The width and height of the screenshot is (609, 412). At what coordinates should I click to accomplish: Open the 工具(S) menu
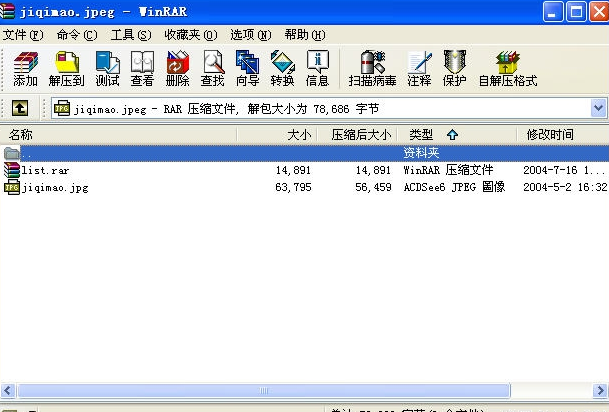click(x=131, y=35)
